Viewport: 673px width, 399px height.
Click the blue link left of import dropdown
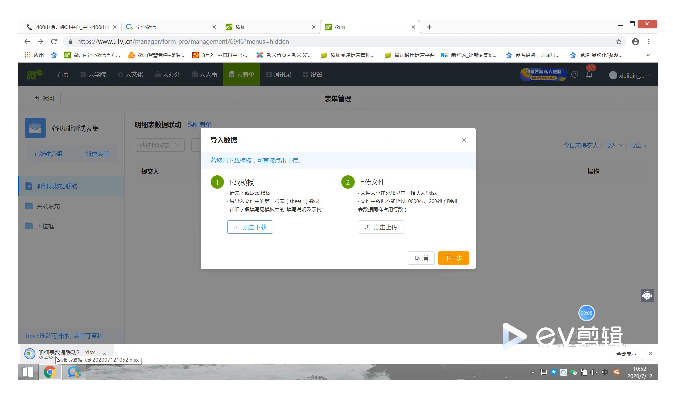click(x=581, y=145)
